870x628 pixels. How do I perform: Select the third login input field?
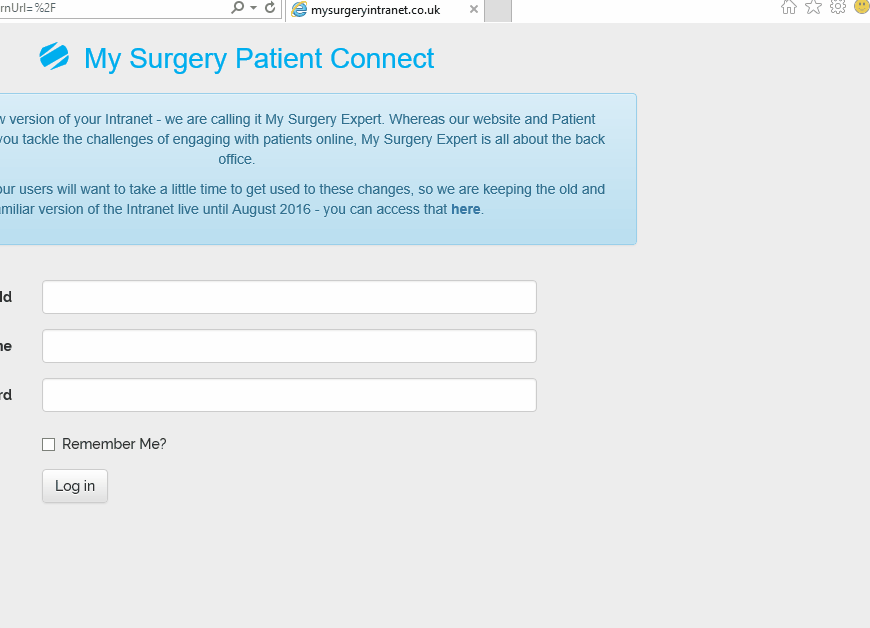(x=289, y=395)
